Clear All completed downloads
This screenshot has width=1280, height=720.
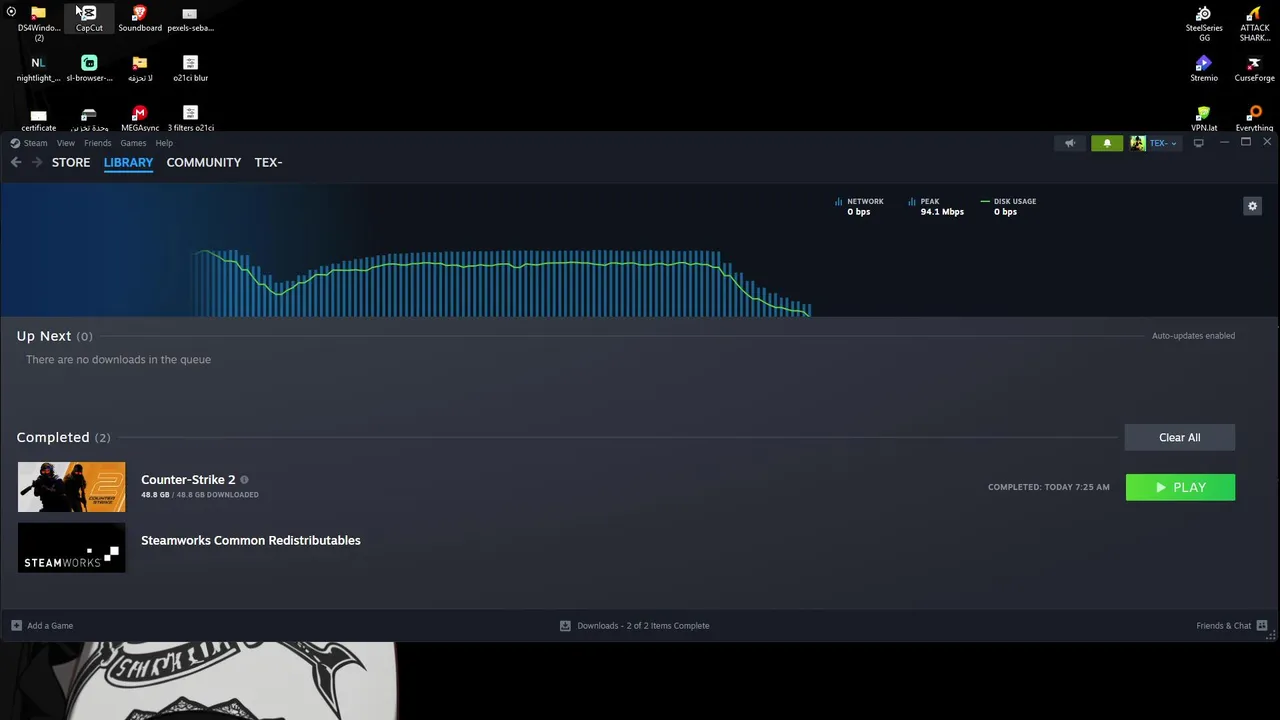tap(1180, 437)
